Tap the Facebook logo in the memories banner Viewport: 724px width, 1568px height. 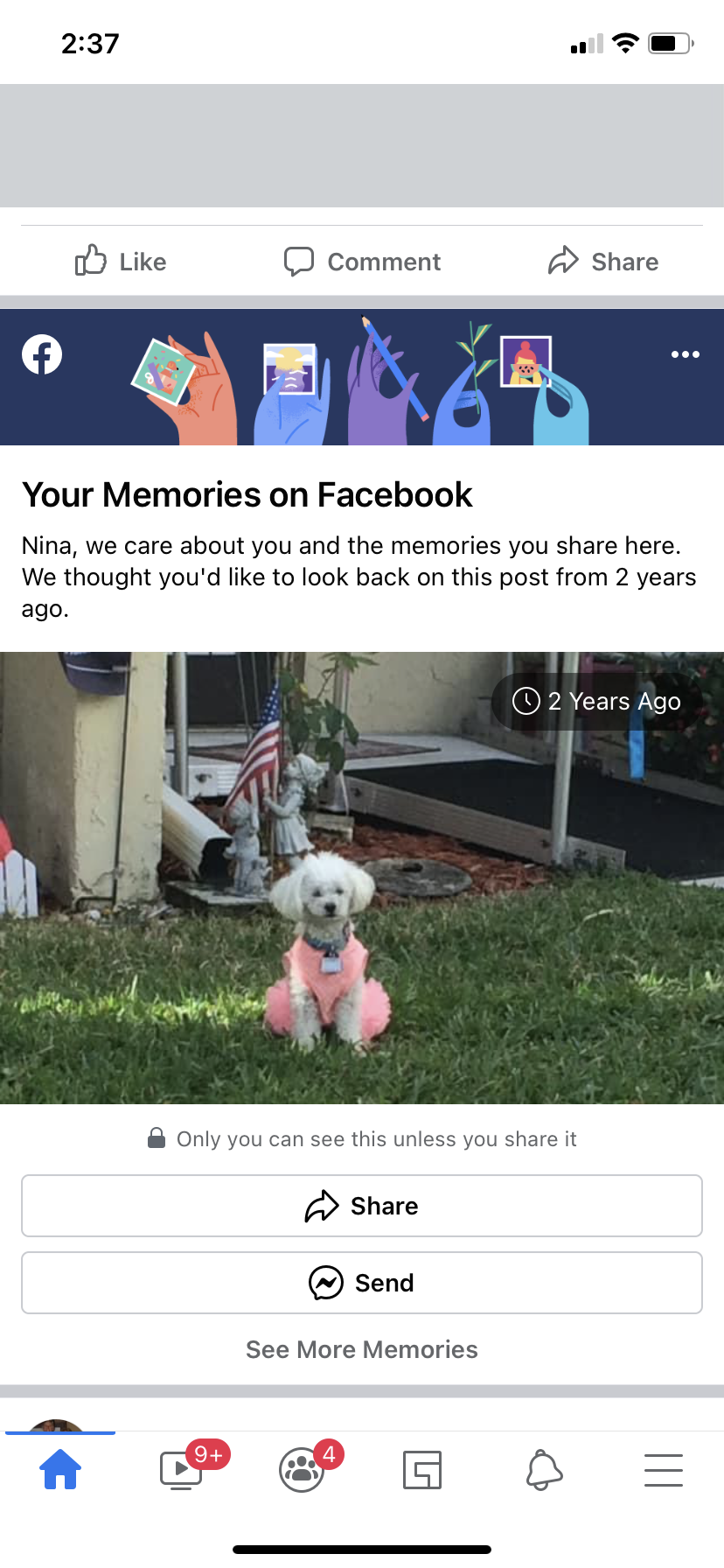pos(42,354)
